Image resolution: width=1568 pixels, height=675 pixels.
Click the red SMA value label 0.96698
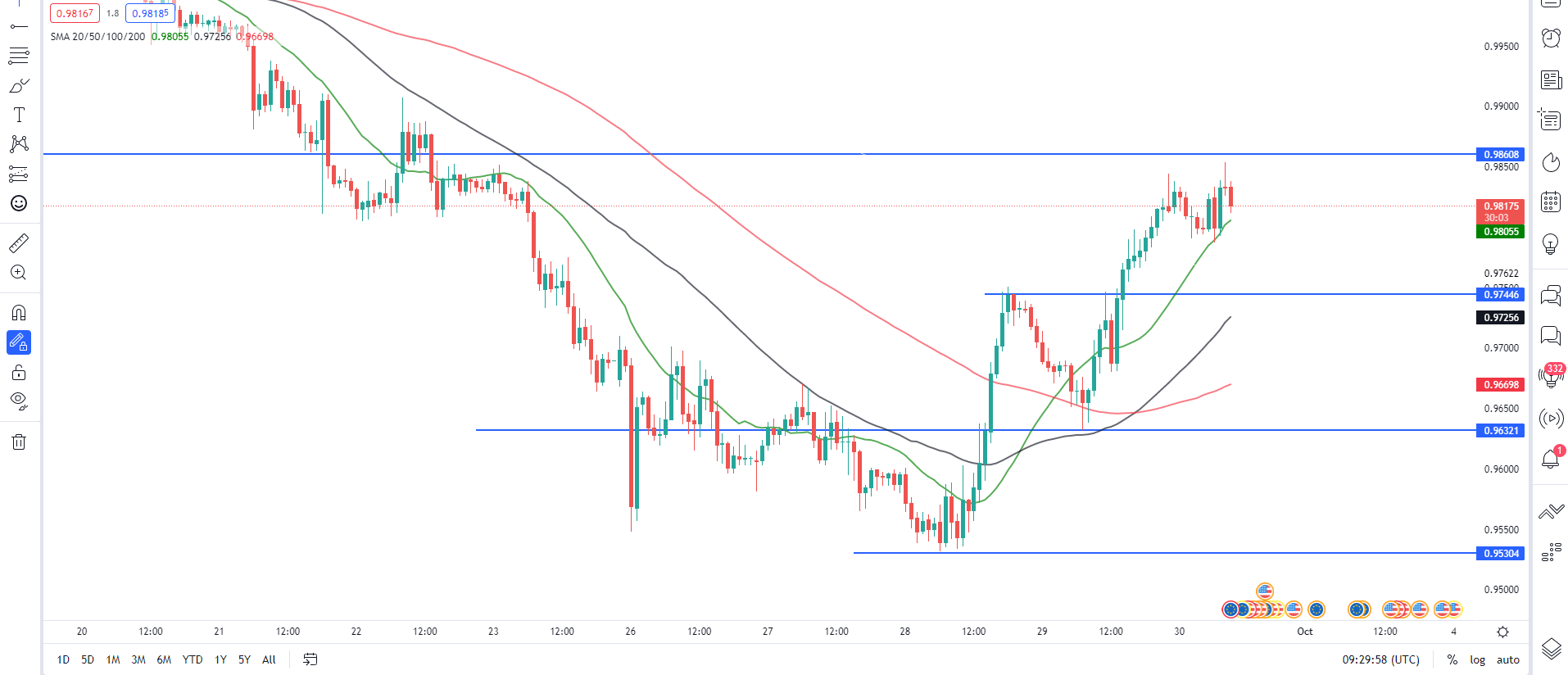click(x=1501, y=384)
